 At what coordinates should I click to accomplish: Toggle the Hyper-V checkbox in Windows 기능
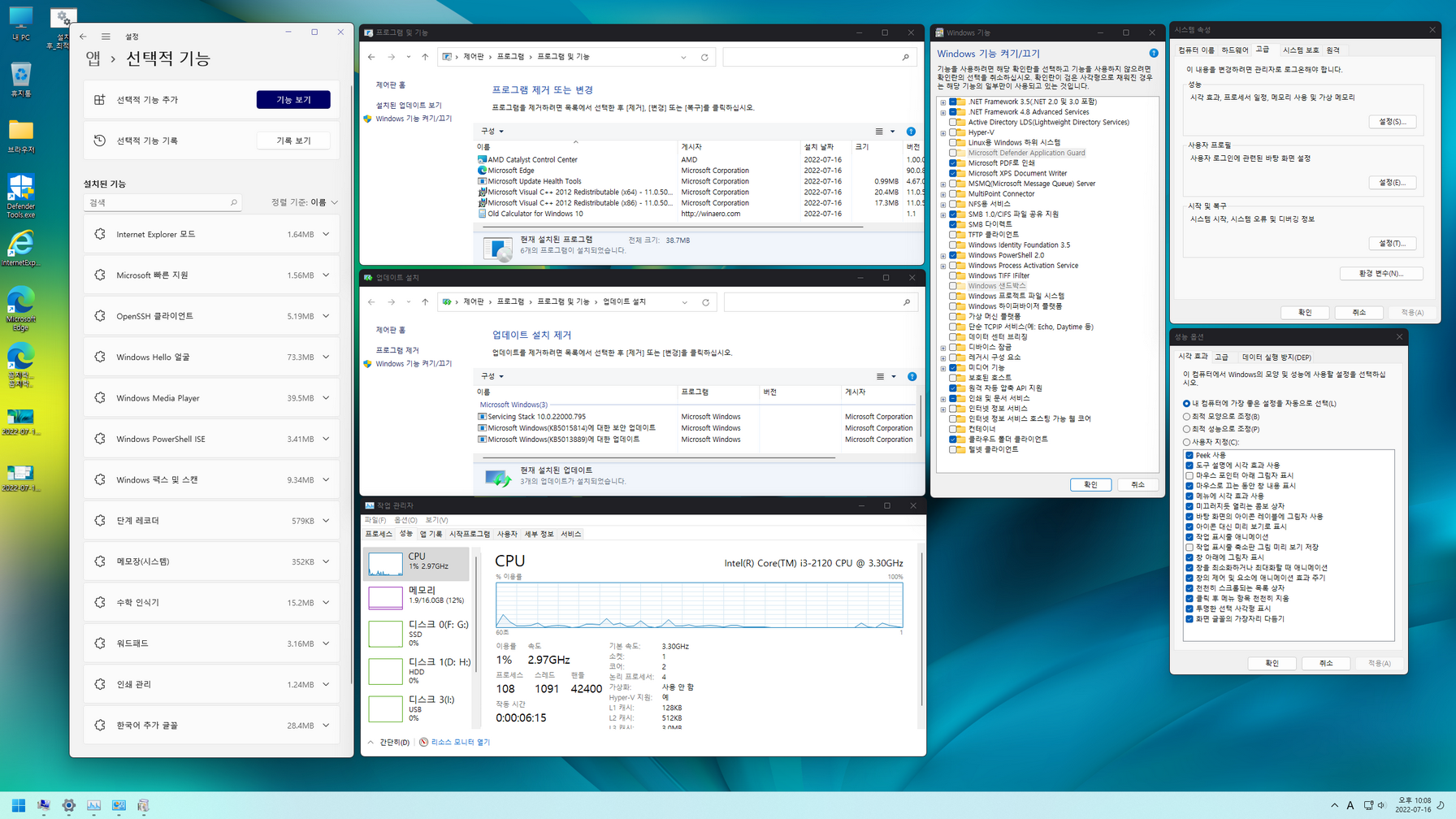pos(953,132)
